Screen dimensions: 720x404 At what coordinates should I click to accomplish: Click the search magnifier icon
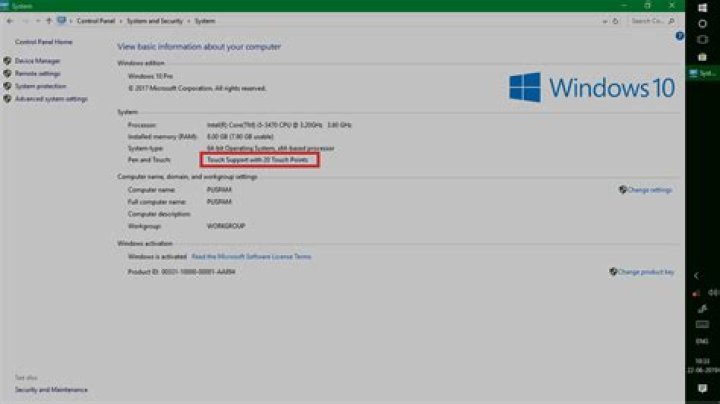click(x=671, y=21)
